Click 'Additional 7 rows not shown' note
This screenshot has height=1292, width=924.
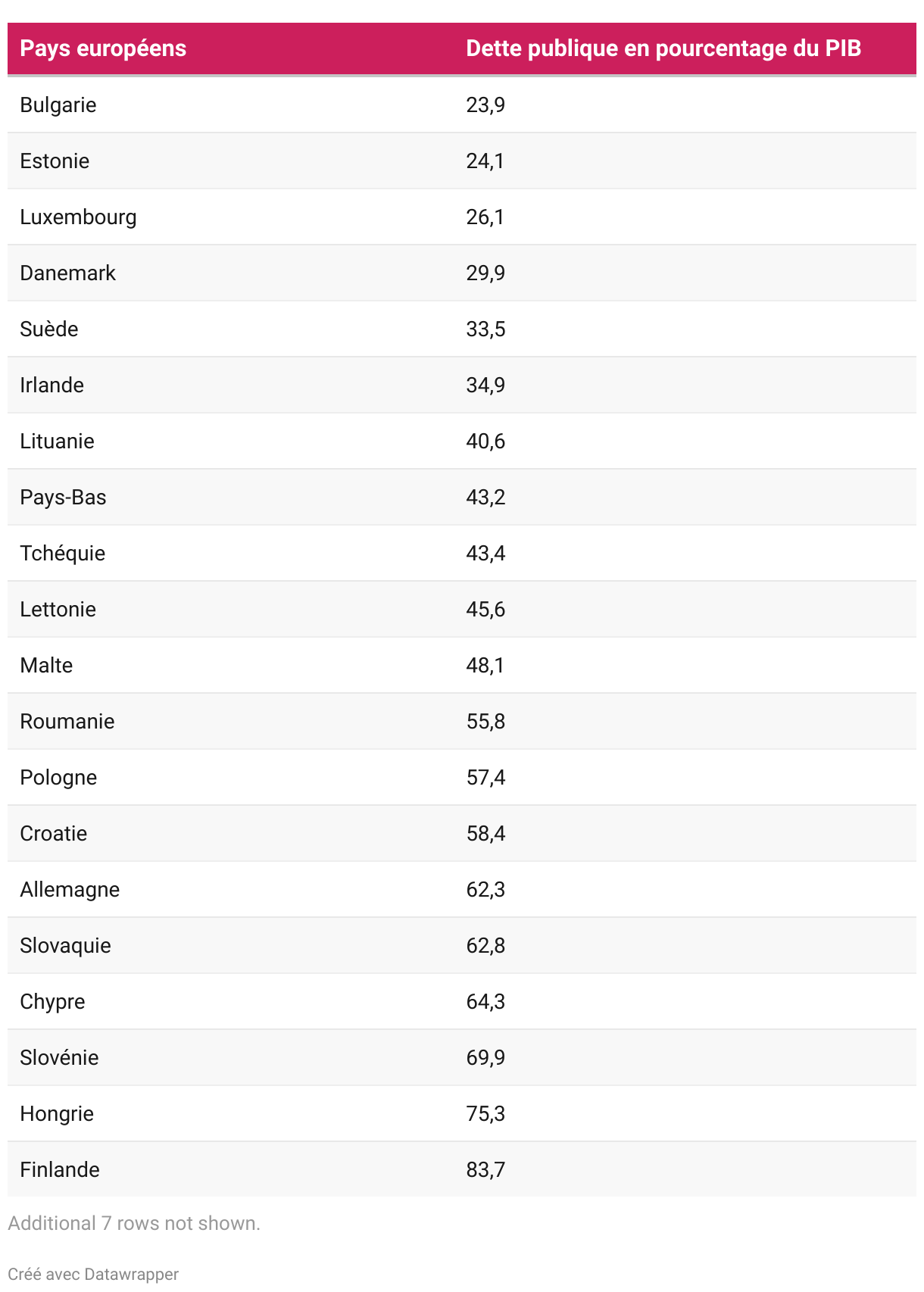click(x=134, y=1223)
